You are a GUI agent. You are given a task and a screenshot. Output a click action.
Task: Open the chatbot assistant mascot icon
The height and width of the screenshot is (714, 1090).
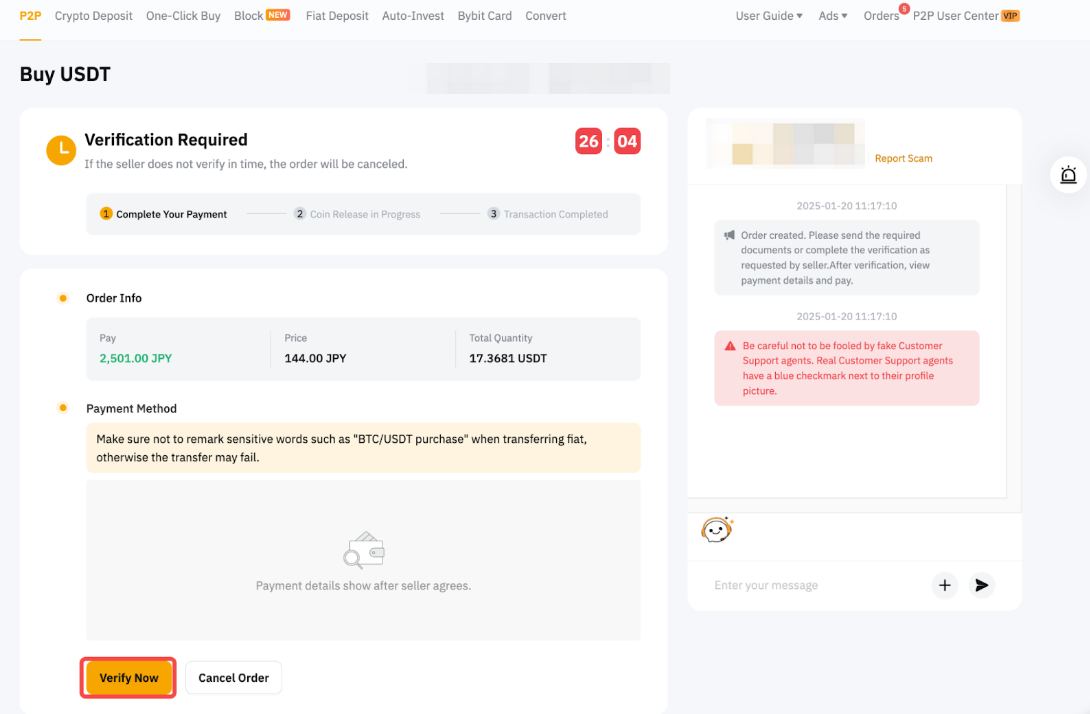(x=716, y=530)
